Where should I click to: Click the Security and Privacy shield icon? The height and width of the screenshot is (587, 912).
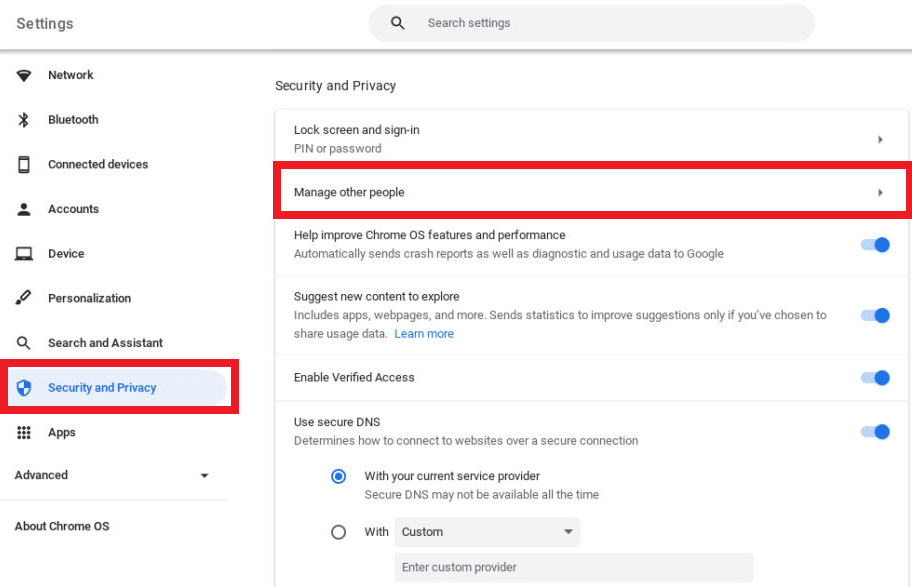point(24,387)
